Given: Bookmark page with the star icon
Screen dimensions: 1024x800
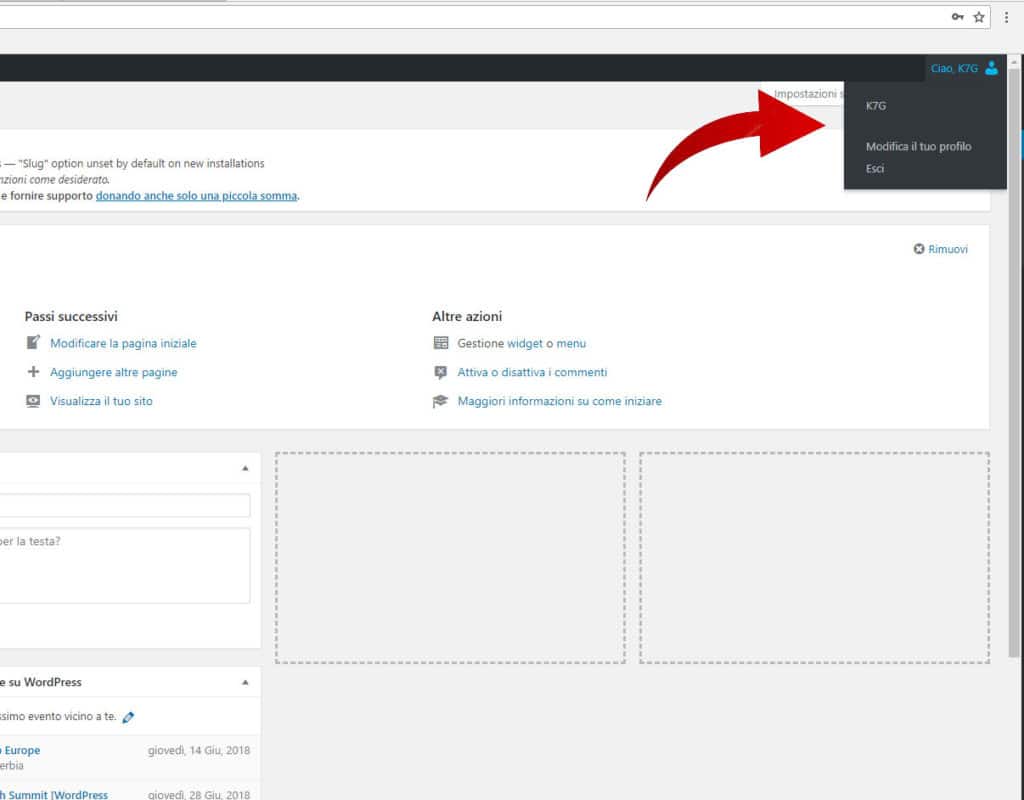Looking at the screenshot, I should pos(979,17).
